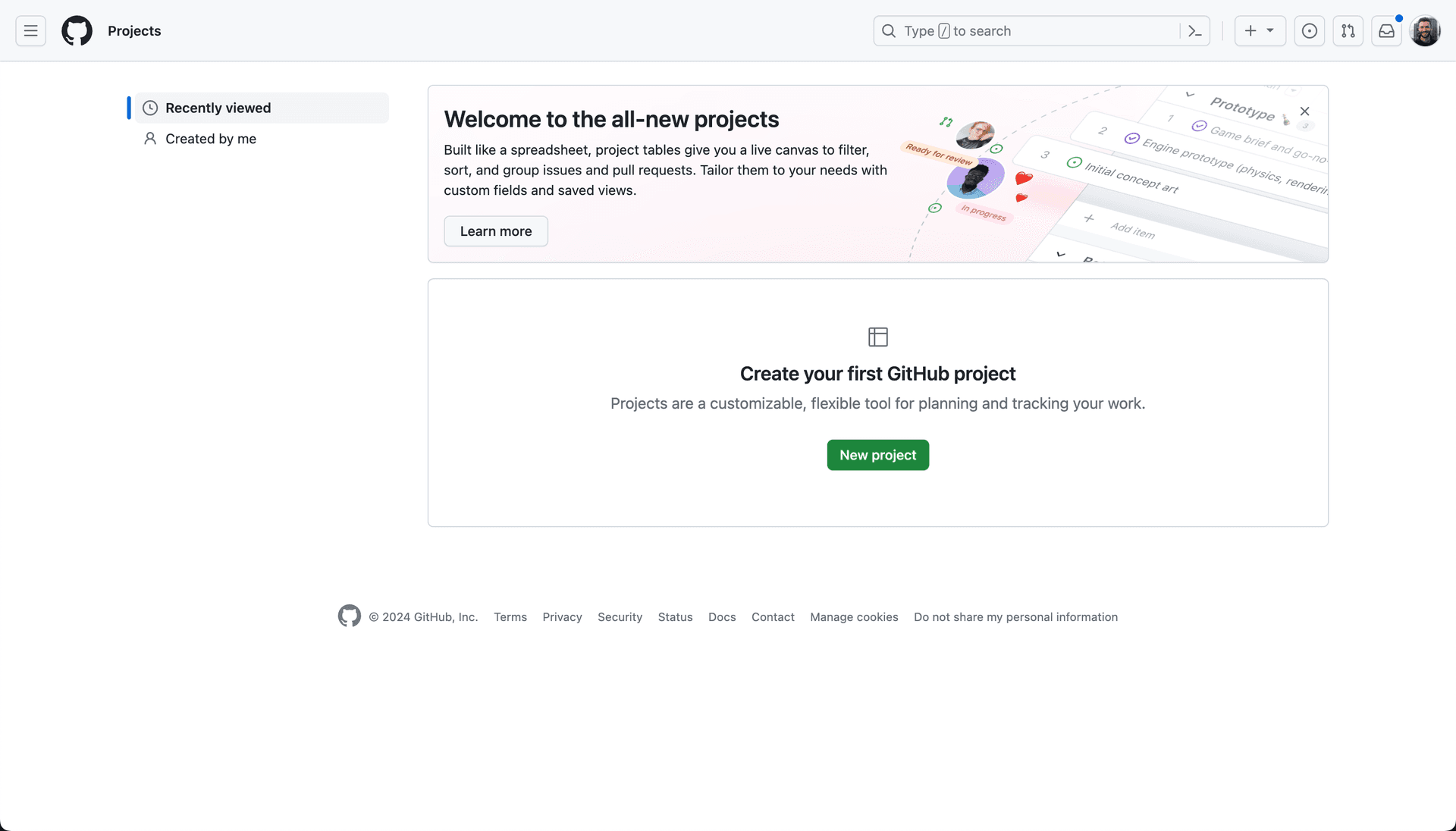Open pull requests icon
Screen dimensions: 1456x831
click(x=1348, y=30)
